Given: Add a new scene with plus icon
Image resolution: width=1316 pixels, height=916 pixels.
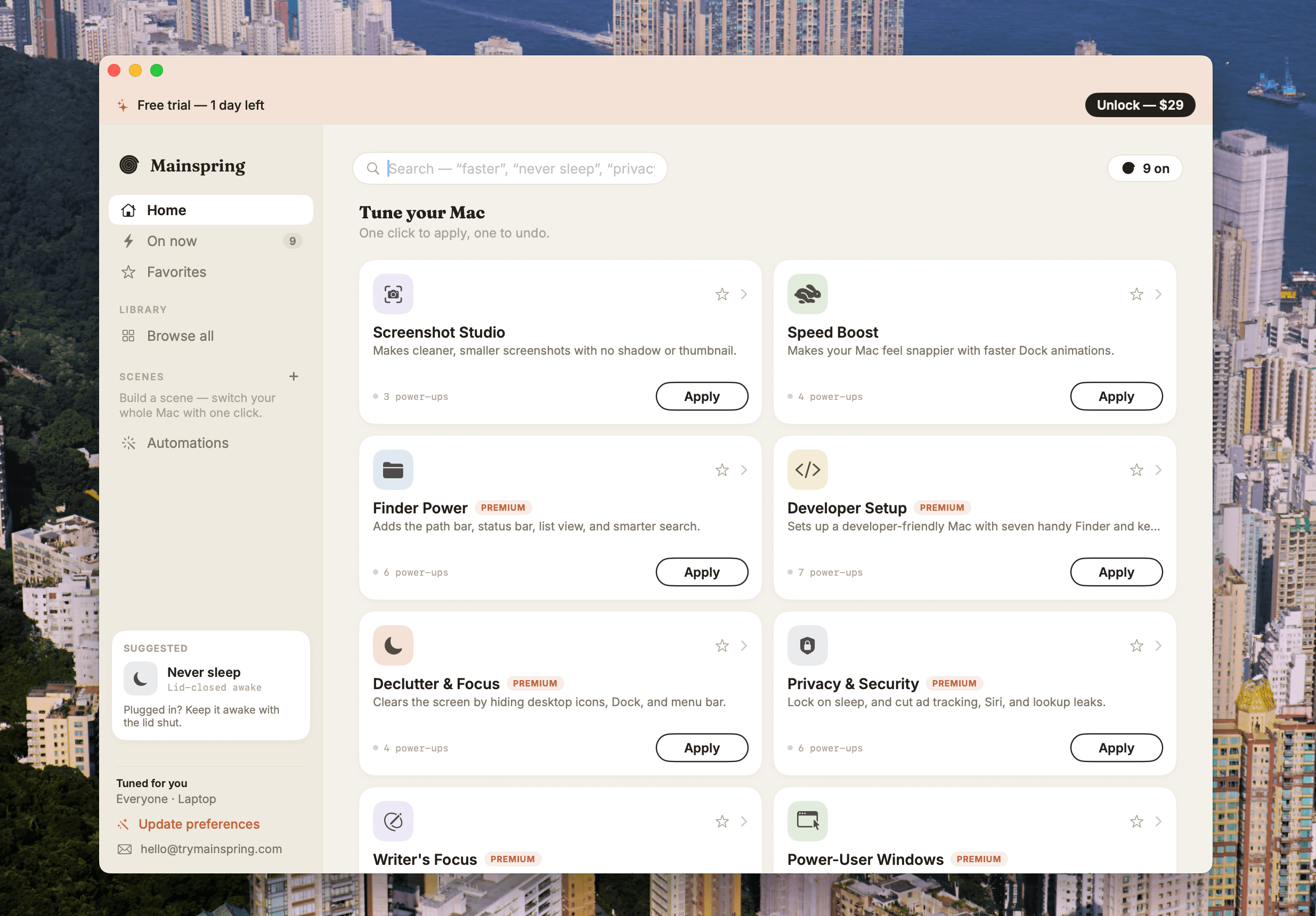Looking at the screenshot, I should (294, 377).
